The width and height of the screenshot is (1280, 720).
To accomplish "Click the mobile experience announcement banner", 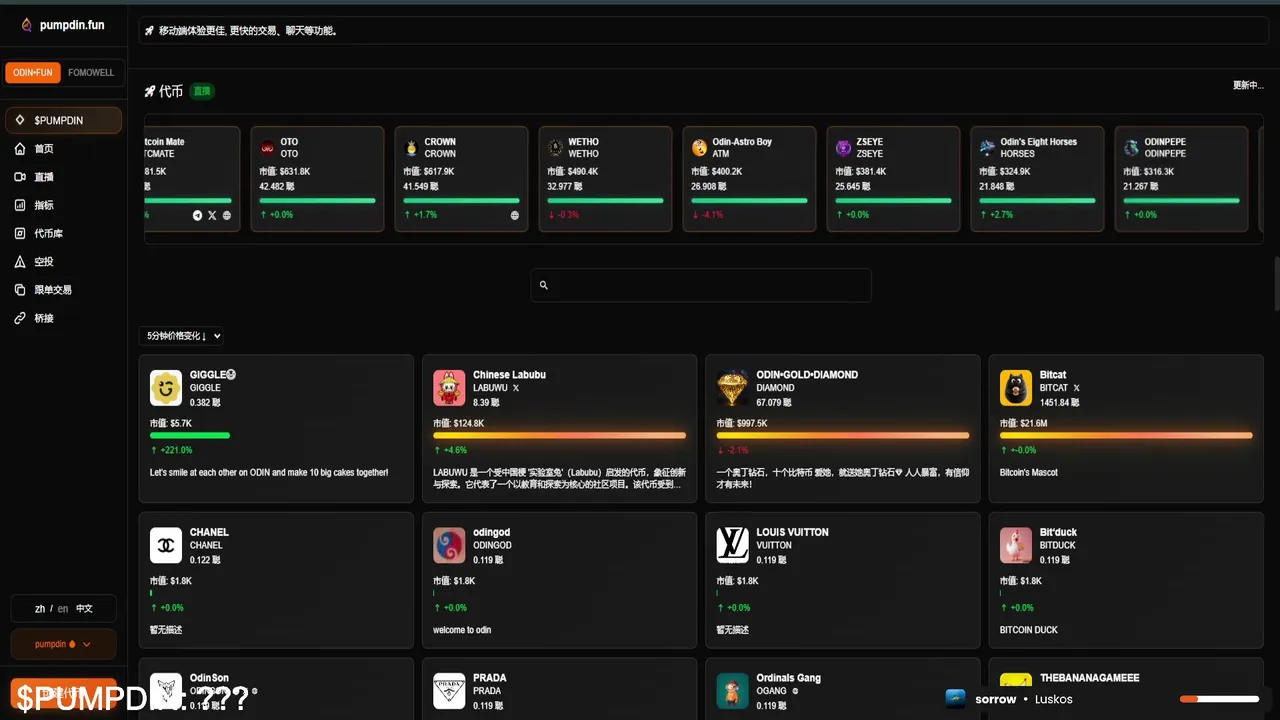I will point(705,30).
